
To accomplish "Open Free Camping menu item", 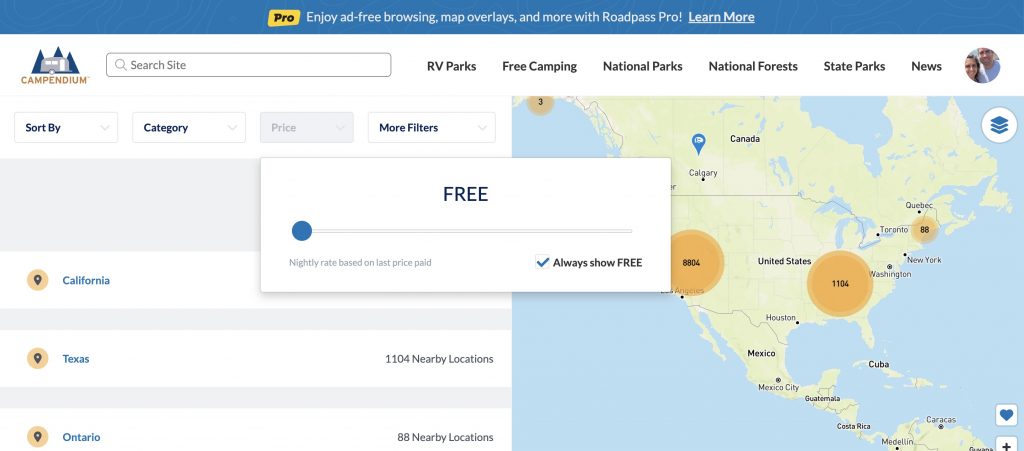I will click(x=539, y=66).
